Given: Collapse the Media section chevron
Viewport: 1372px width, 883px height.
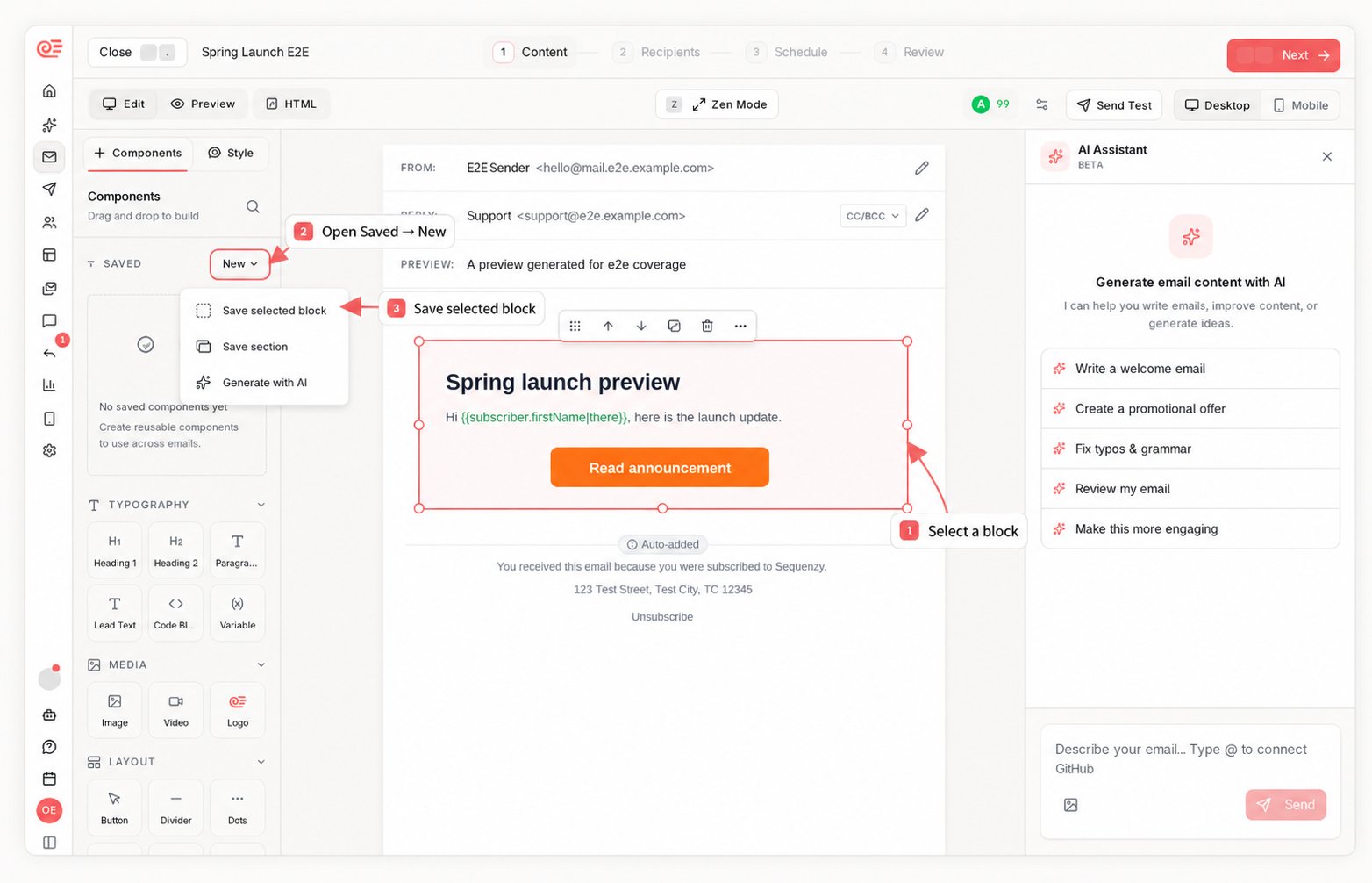Looking at the screenshot, I should coord(261,664).
